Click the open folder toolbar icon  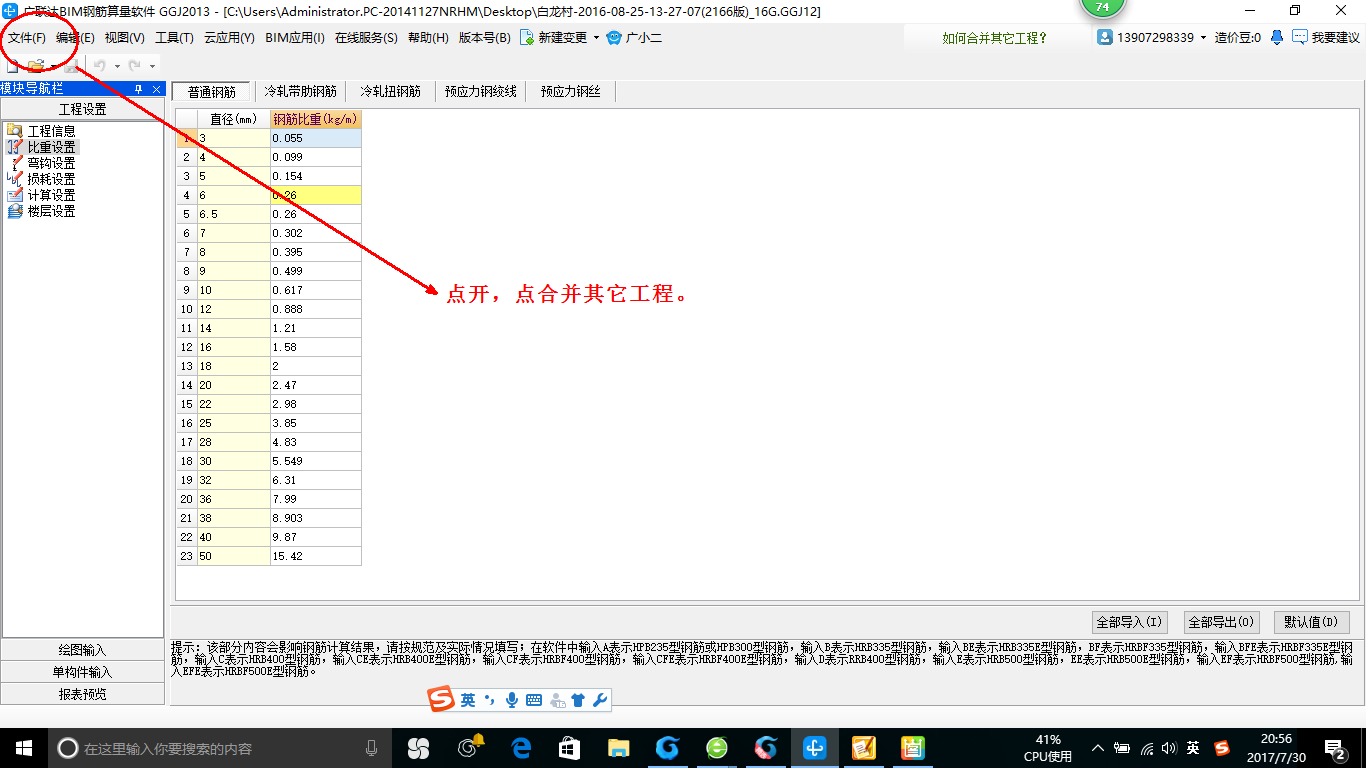[36, 66]
